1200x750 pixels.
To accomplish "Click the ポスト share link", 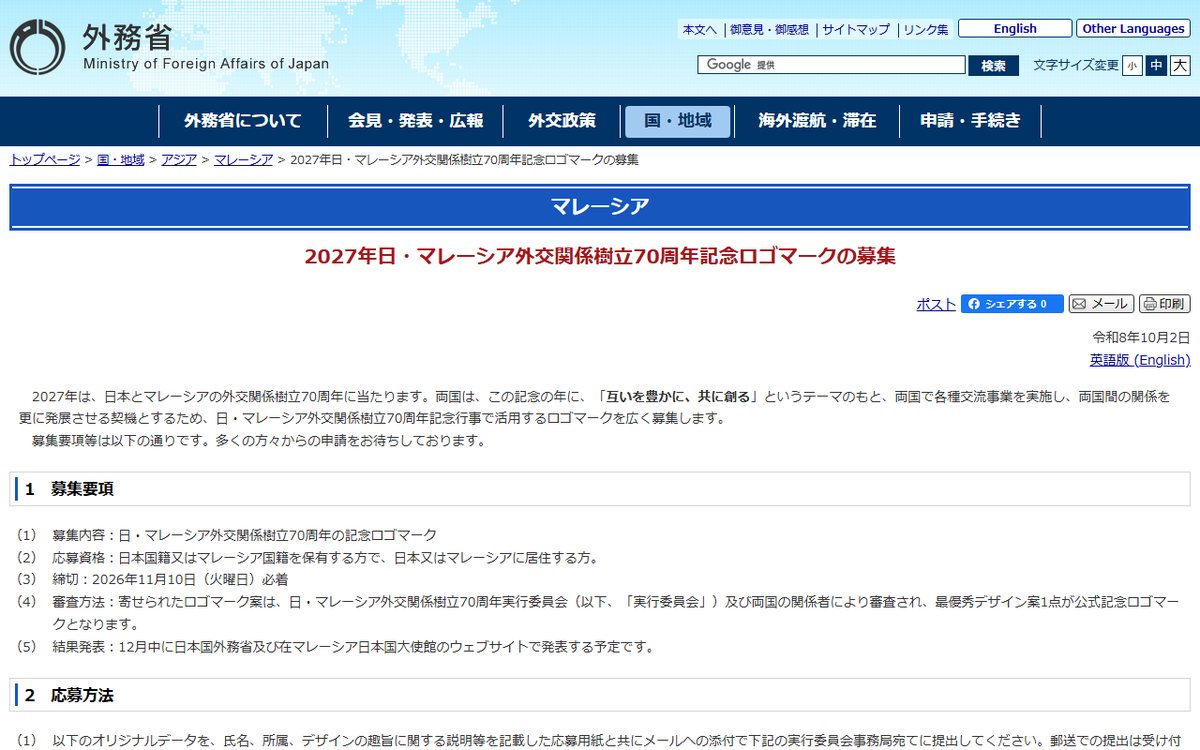I will 936,304.
